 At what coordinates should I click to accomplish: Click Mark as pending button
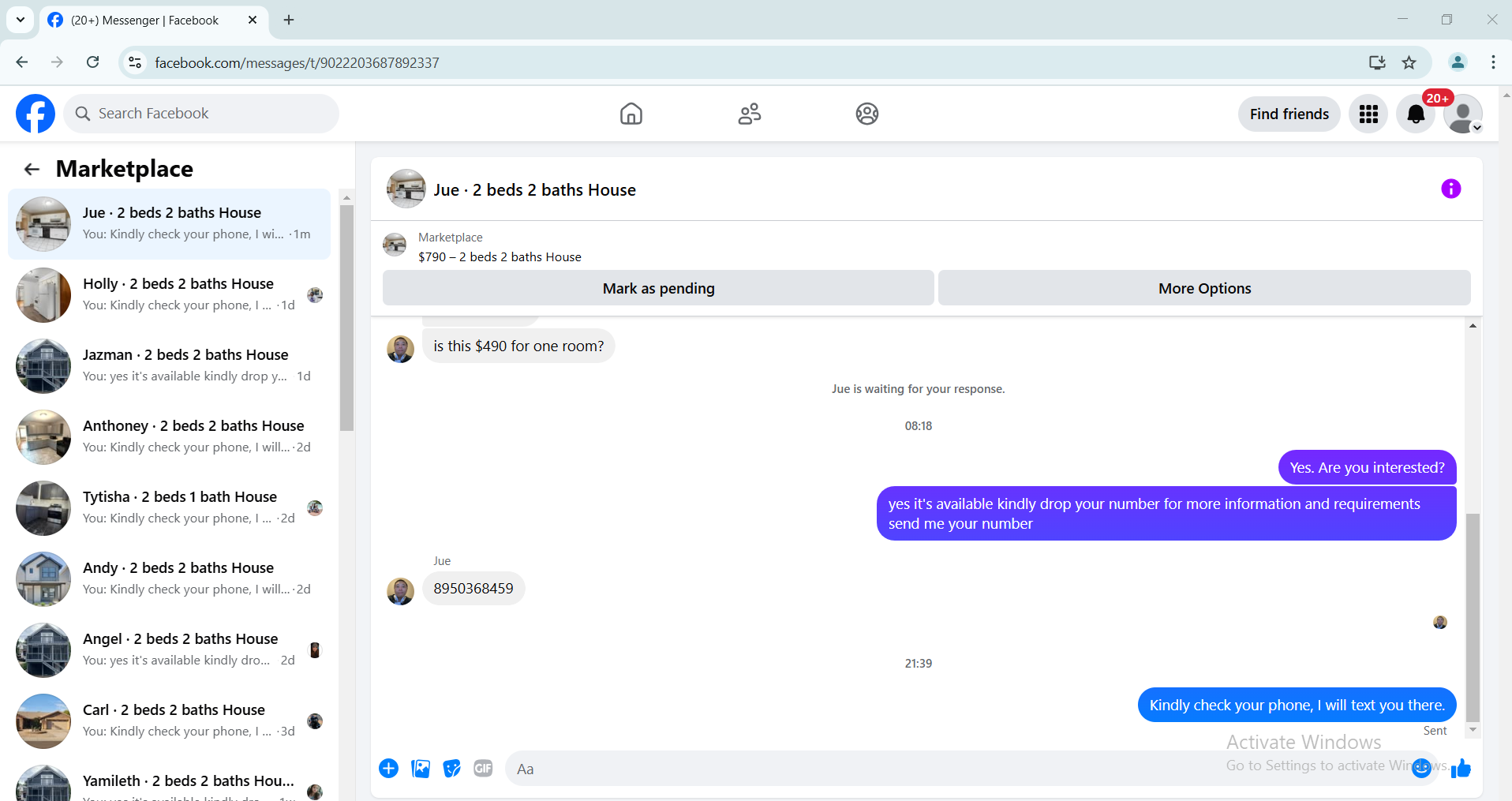click(x=658, y=288)
